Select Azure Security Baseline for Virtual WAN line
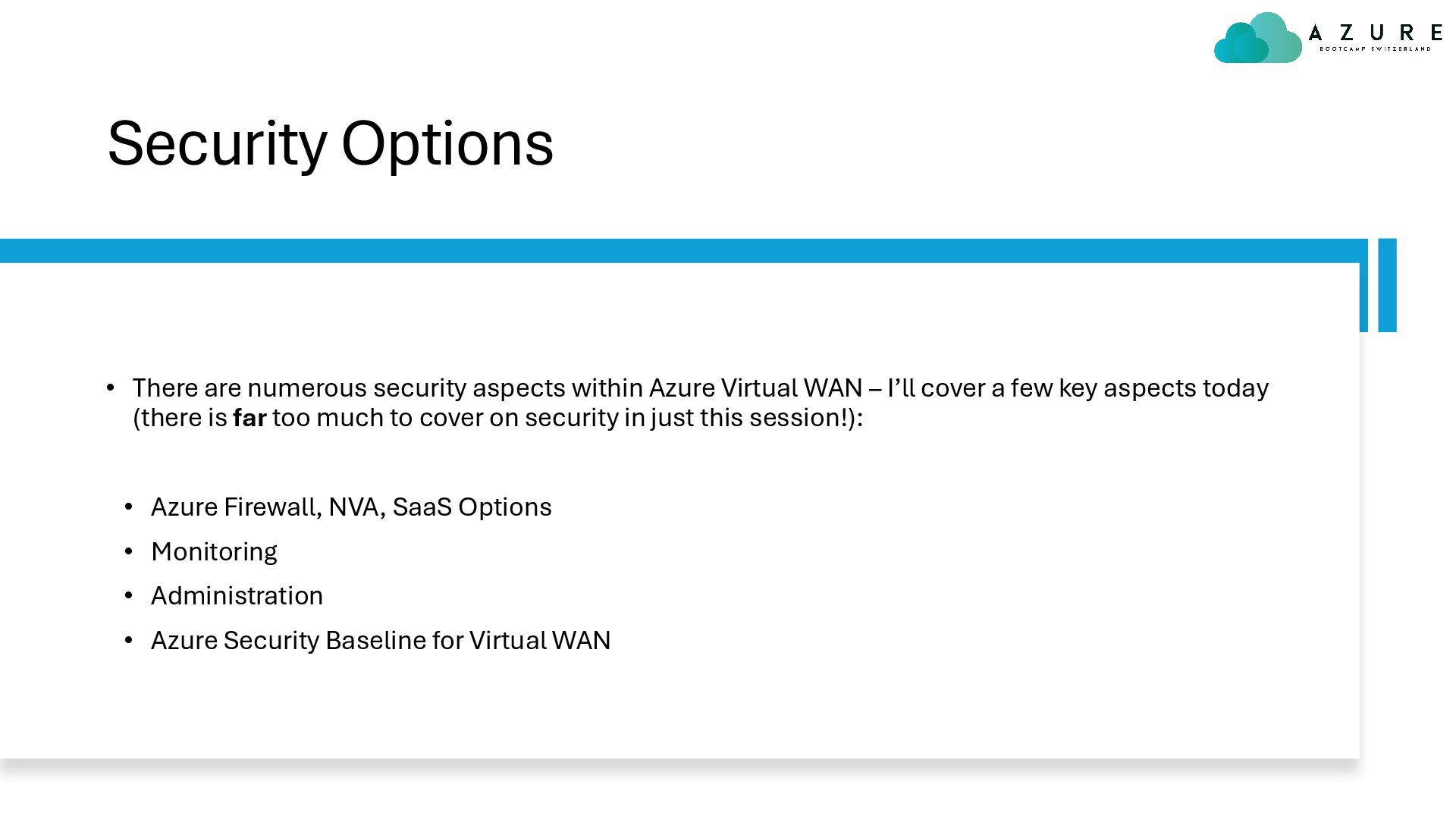Screen dimensions: 1456x819 point(381,640)
